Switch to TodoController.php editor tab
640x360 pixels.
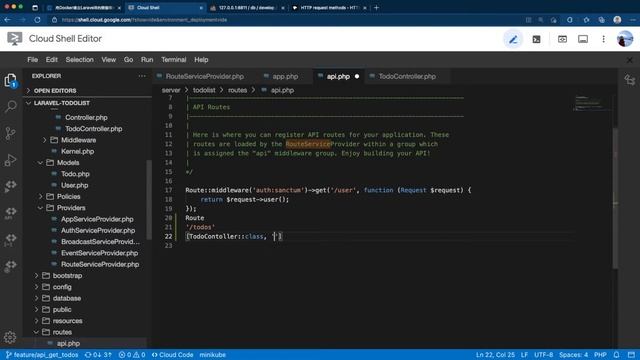(x=407, y=76)
